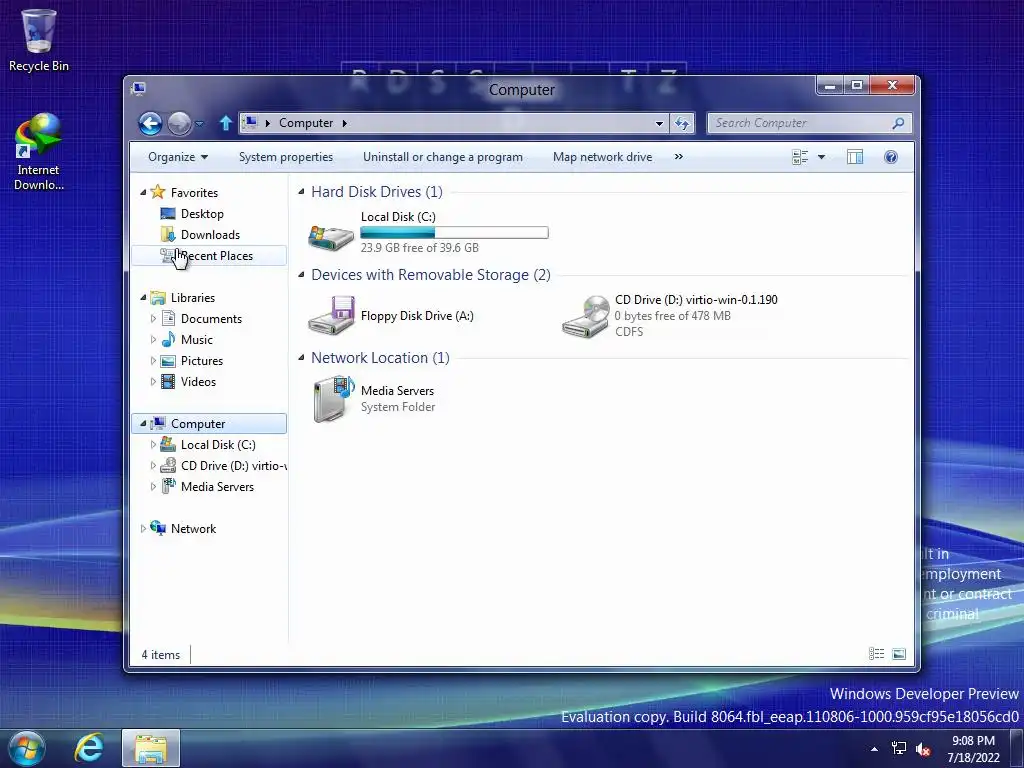Switch to large thumbnails view in status bar
1024x768 pixels.
[899, 654]
